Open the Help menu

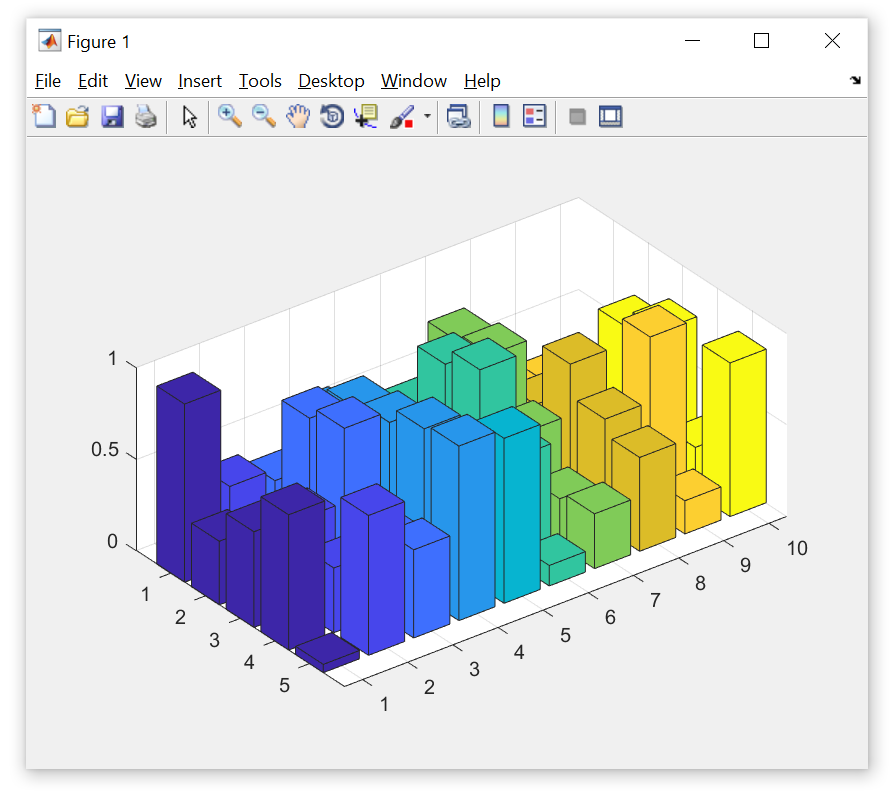point(482,81)
